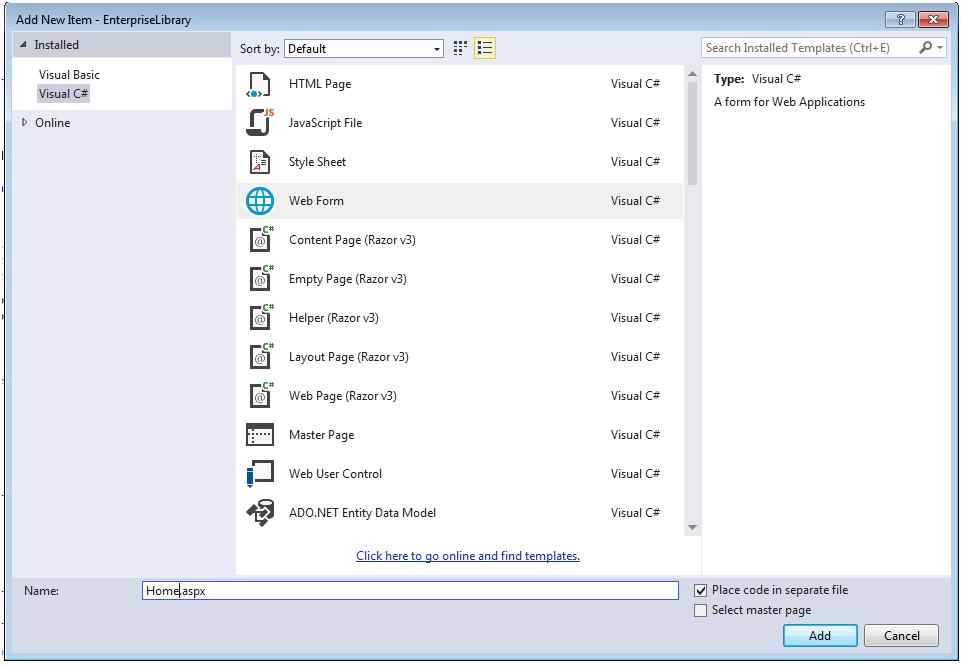
Task: Select the Master Page template icon
Action: point(259,434)
